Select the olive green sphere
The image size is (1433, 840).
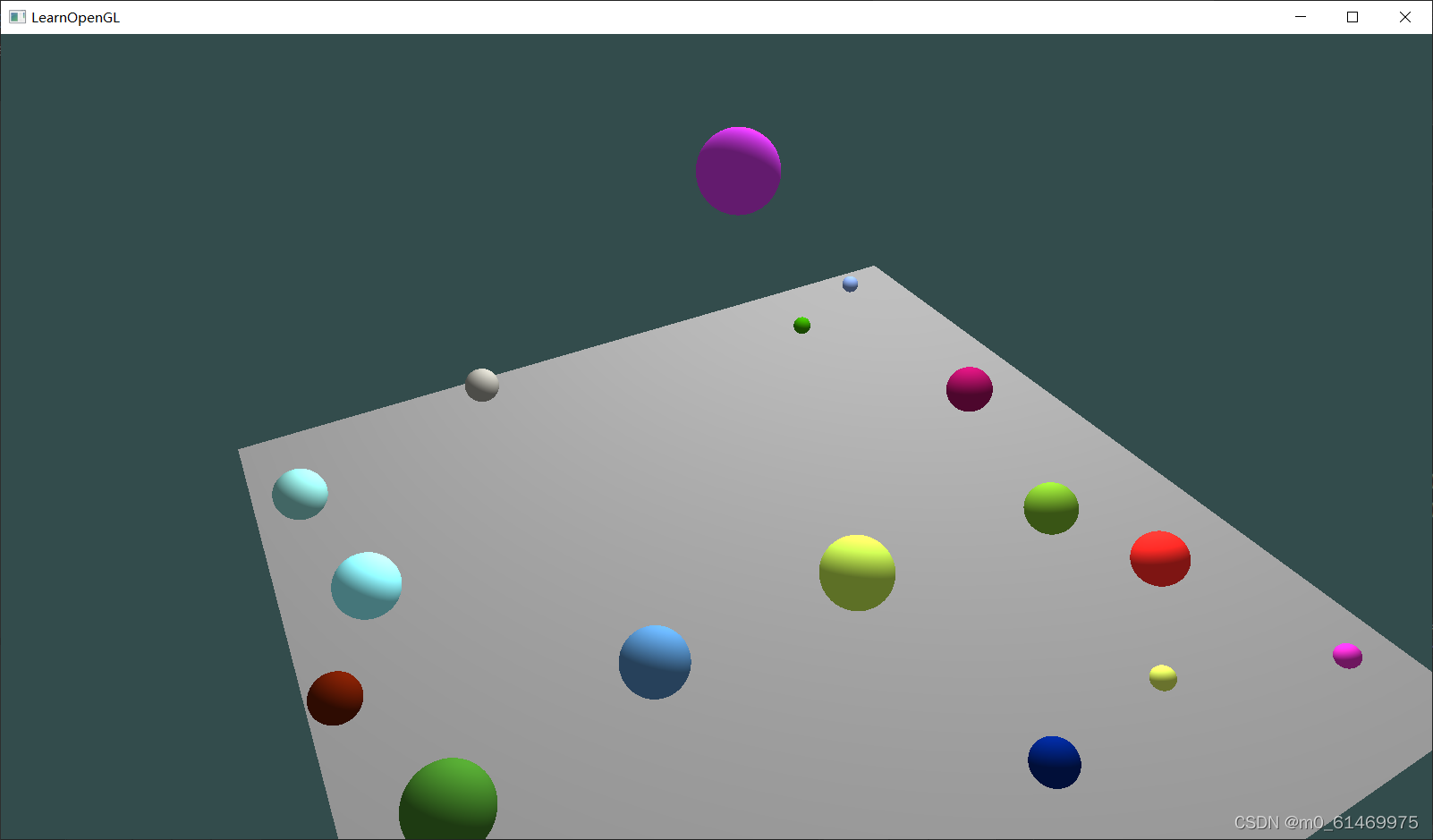pos(1051,508)
